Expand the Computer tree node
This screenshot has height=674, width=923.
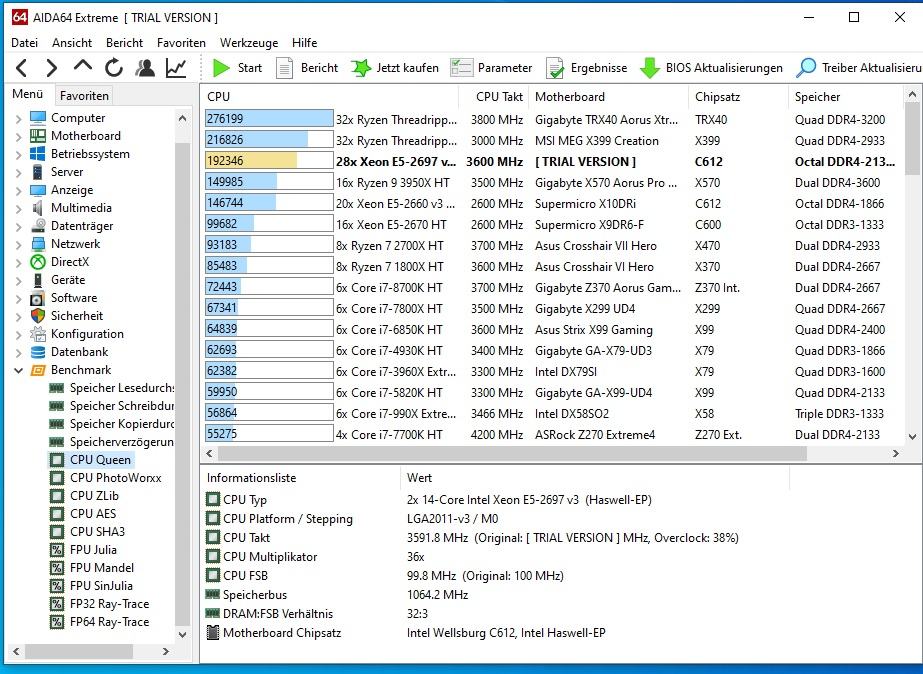18,118
